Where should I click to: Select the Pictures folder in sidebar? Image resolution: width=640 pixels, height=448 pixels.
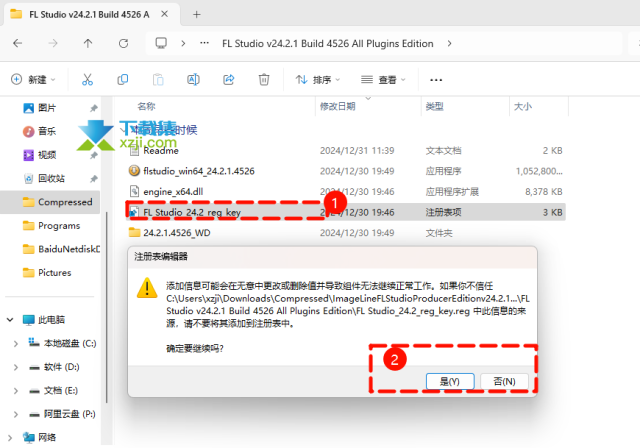(x=47, y=273)
